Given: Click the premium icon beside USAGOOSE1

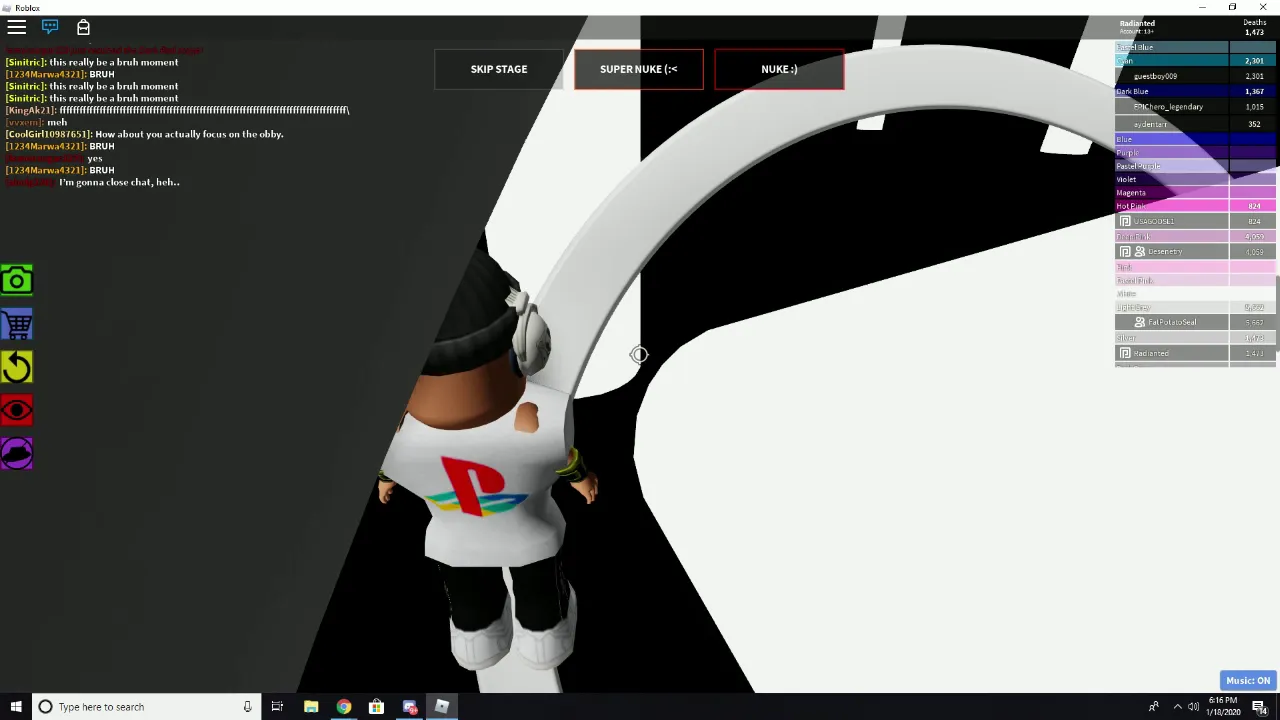Looking at the screenshot, I should 1125,221.
